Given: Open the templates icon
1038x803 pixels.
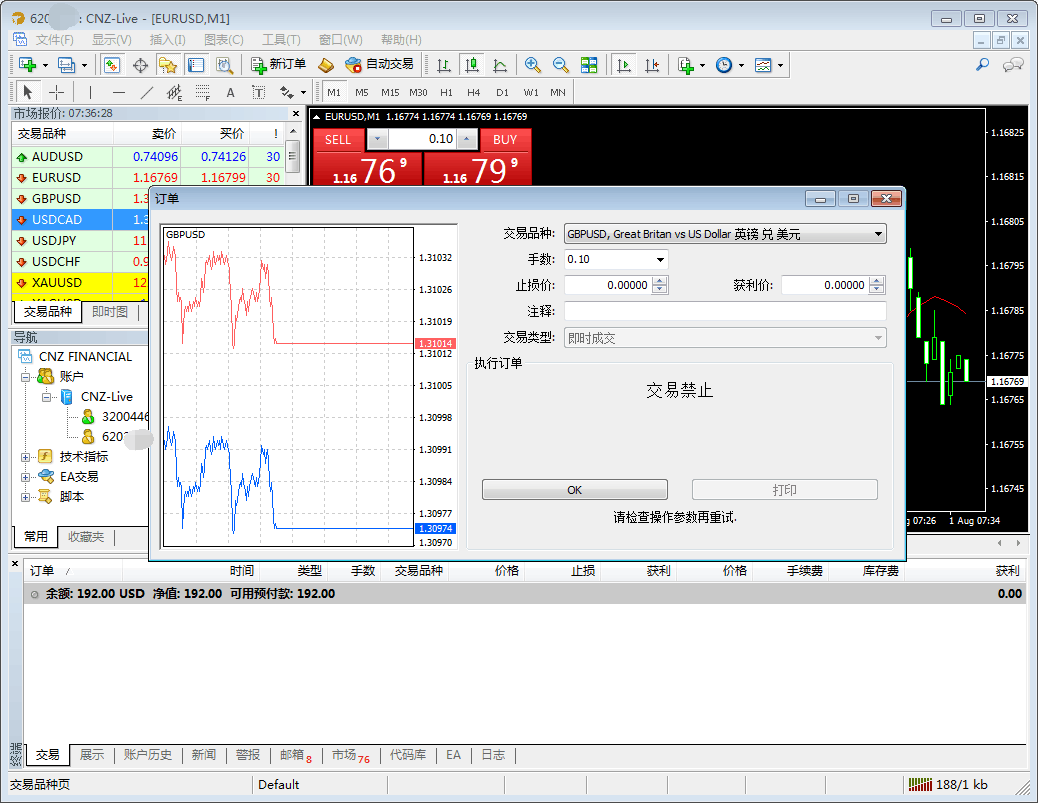Looking at the screenshot, I should point(763,65).
